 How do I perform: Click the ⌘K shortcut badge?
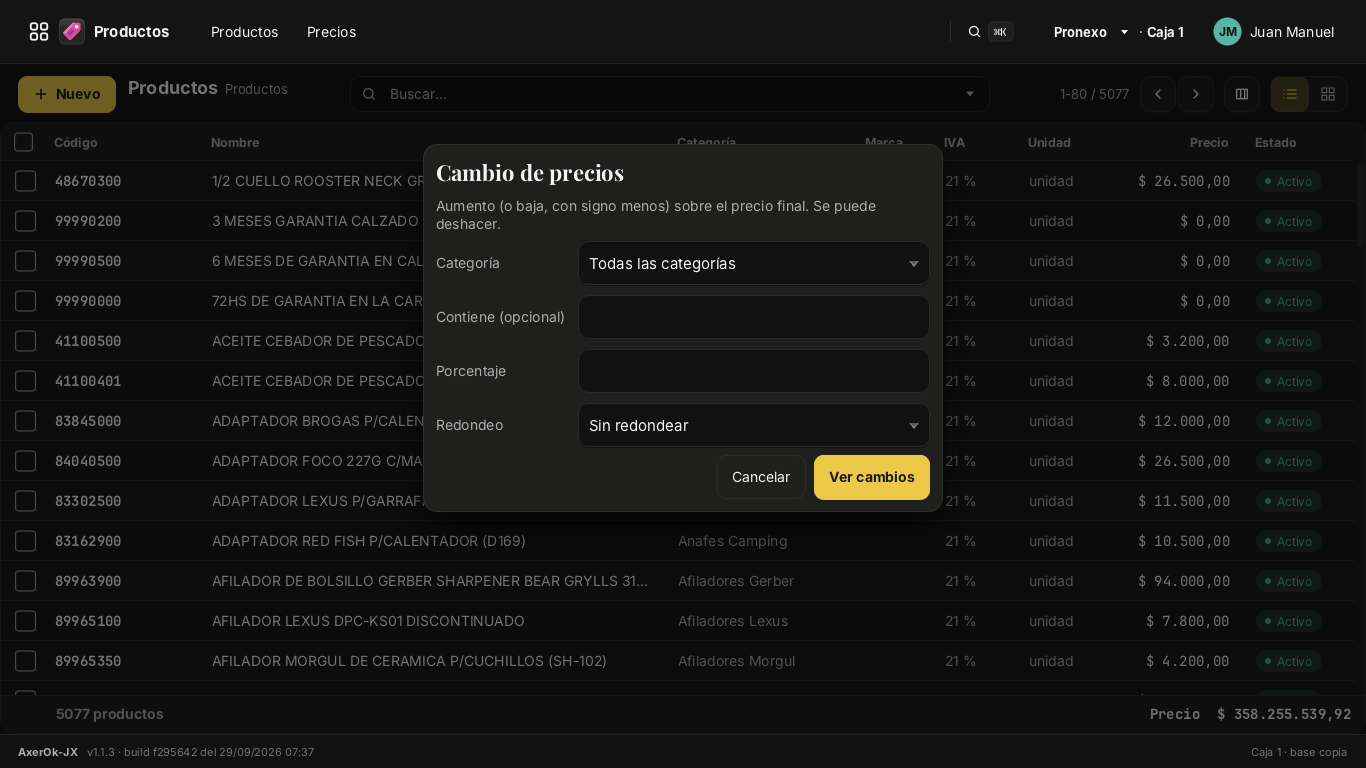pos(1000,32)
